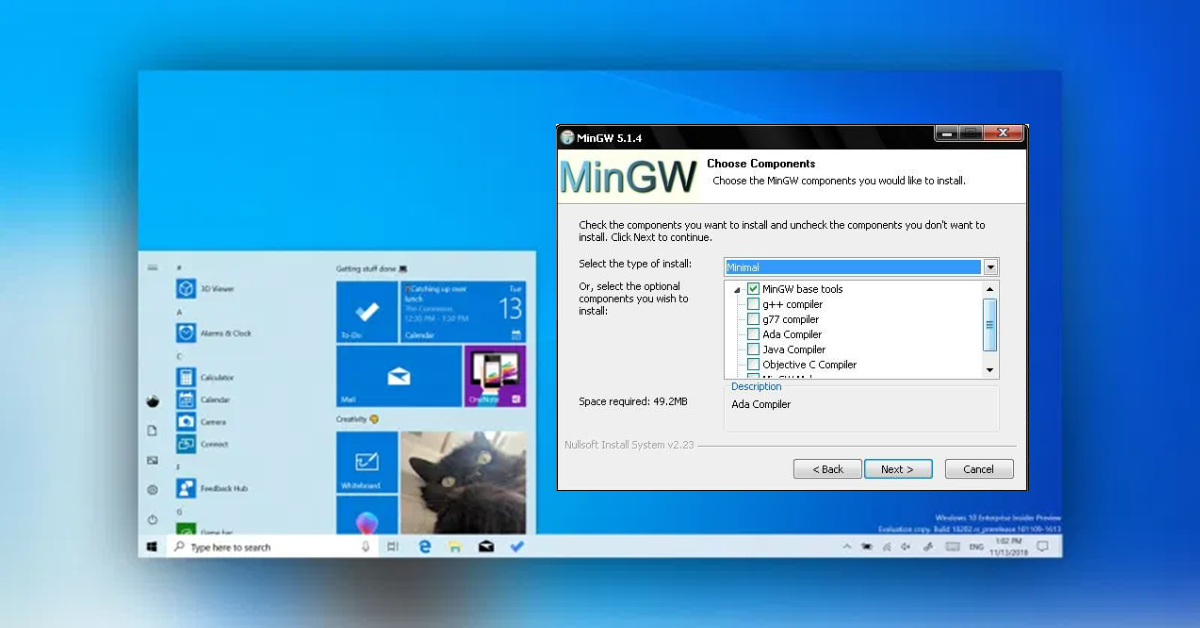
Task: Click the user account avatar in Start
Action: [152, 401]
